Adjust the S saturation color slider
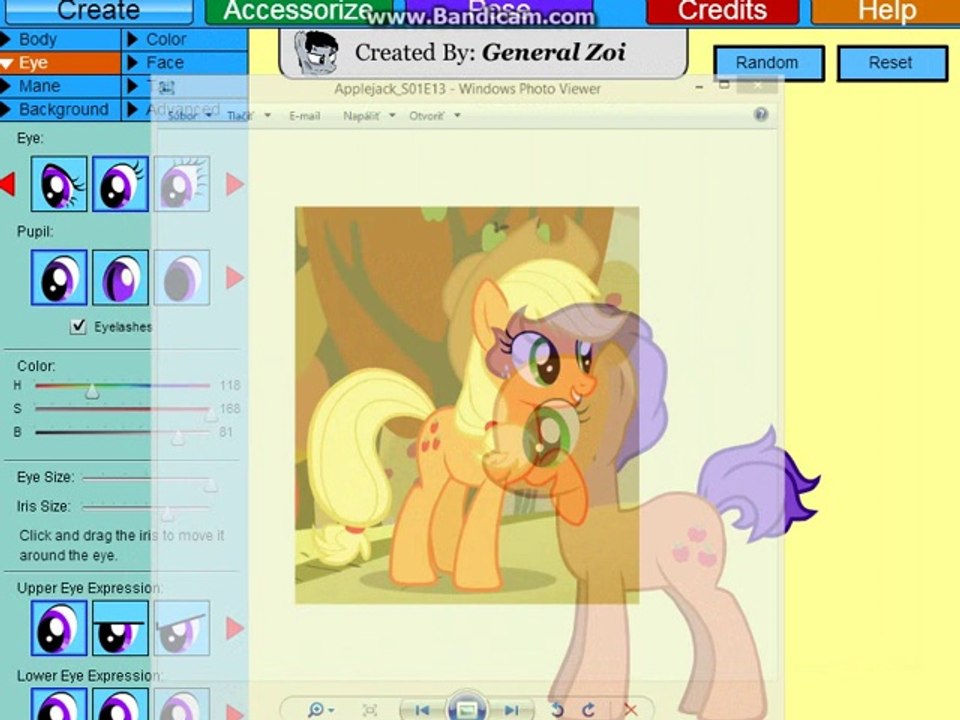Screen dimensions: 960x720 pos(211,414)
